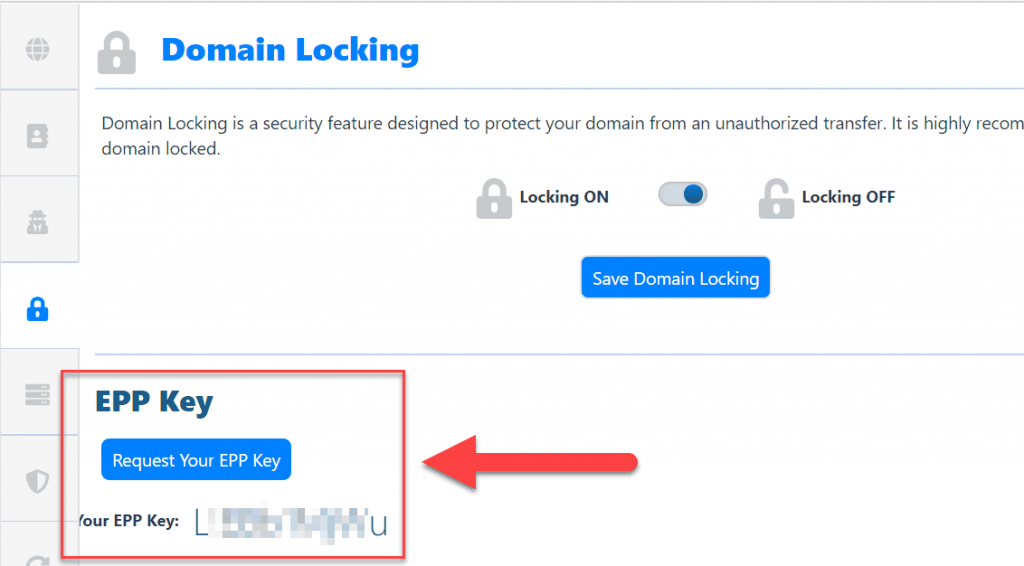Toggle the domain locking switch
This screenshot has width=1024, height=566.
[x=683, y=195]
